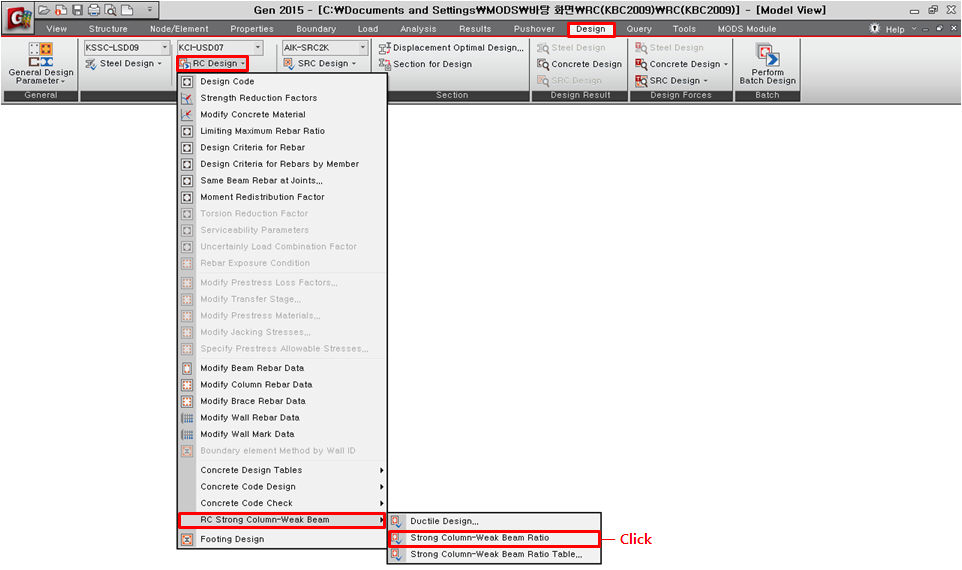The image size is (962, 570).
Task: Click the Perform Batch Design icon
Action: coord(767,63)
